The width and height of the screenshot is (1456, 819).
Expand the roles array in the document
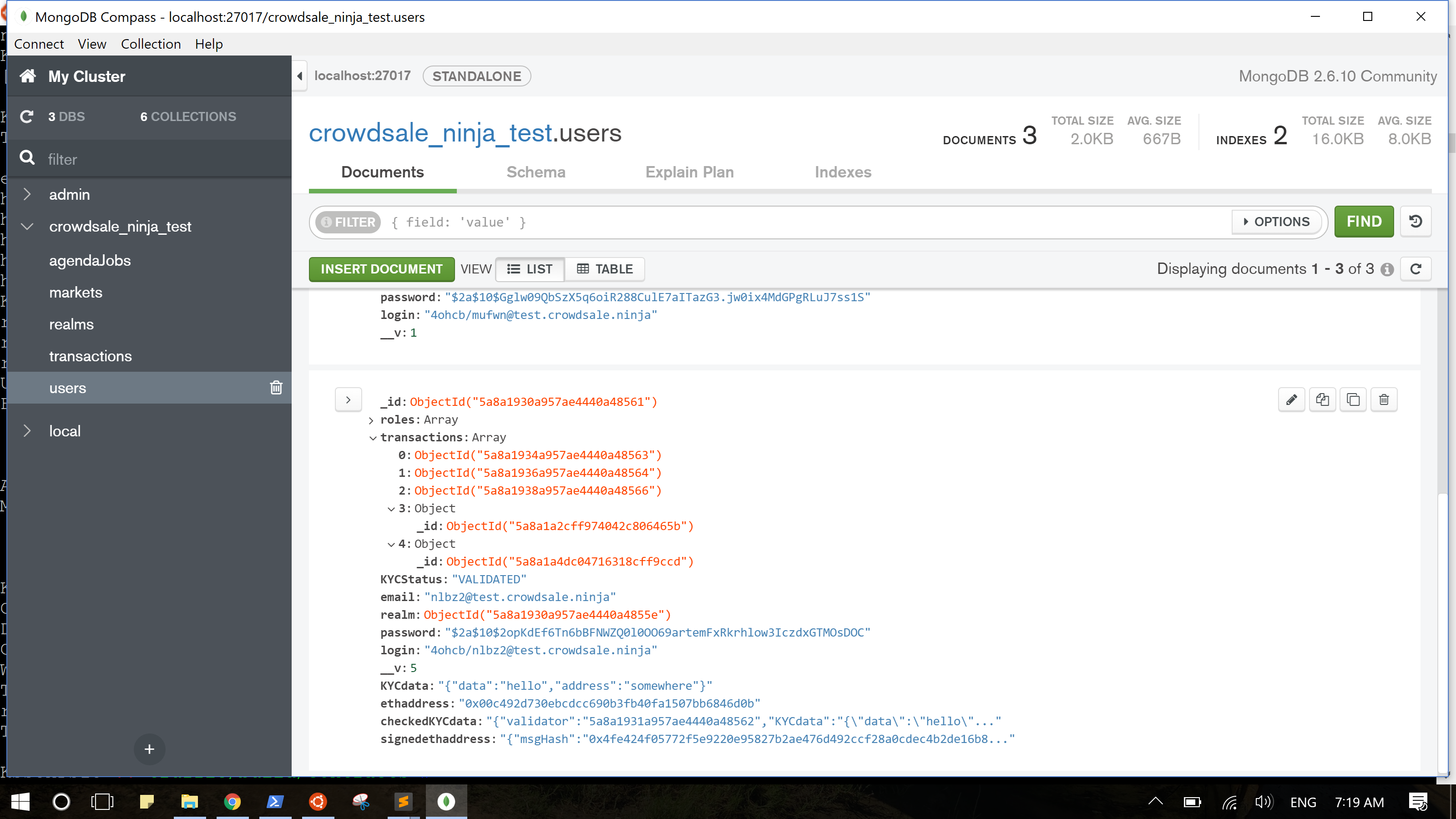[x=371, y=420]
